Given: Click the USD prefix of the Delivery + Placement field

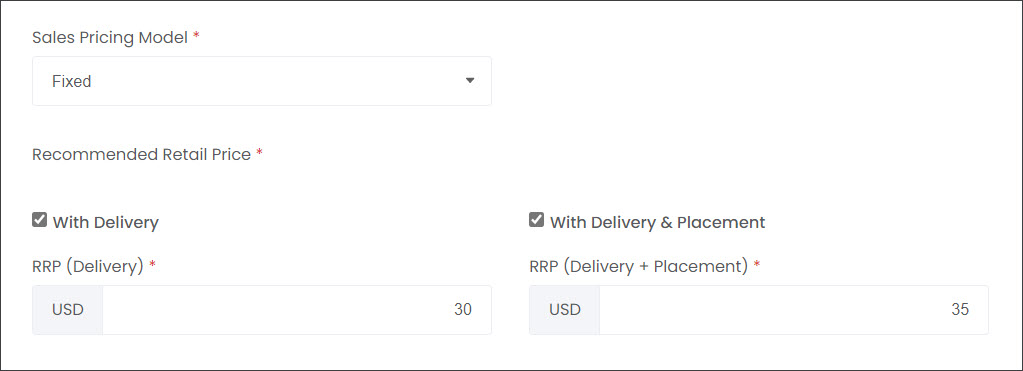Looking at the screenshot, I should point(565,310).
